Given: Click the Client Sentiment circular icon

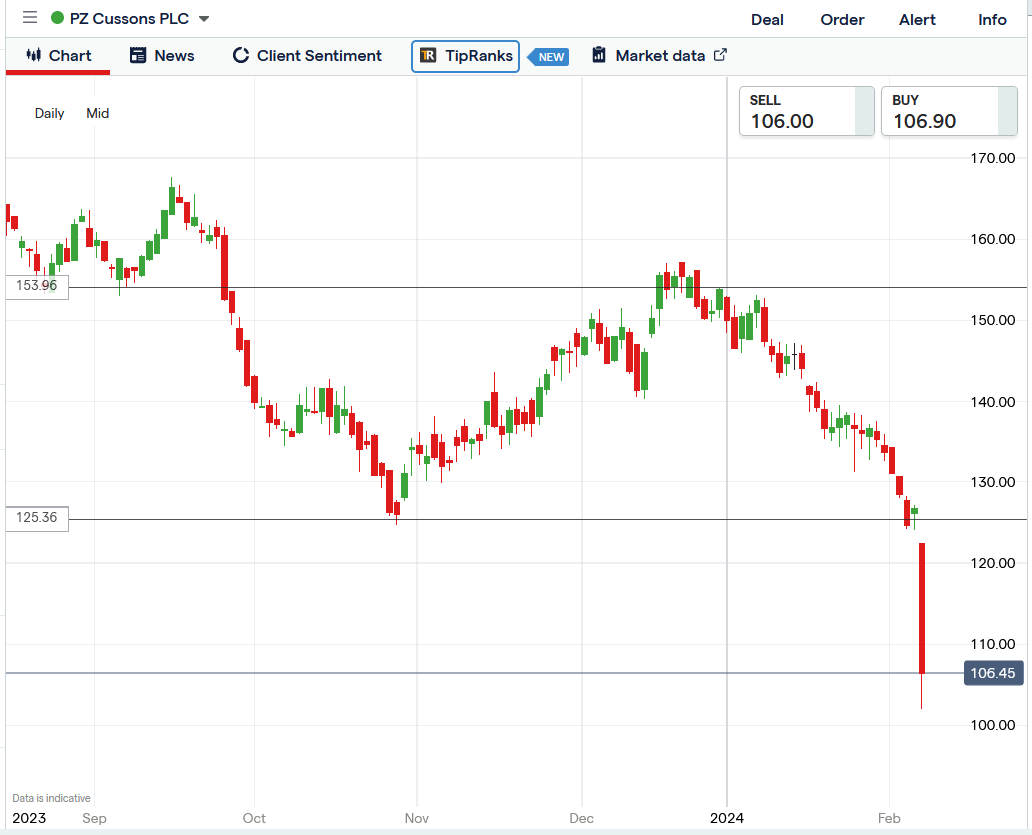Looking at the screenshot, I should 241,55.
